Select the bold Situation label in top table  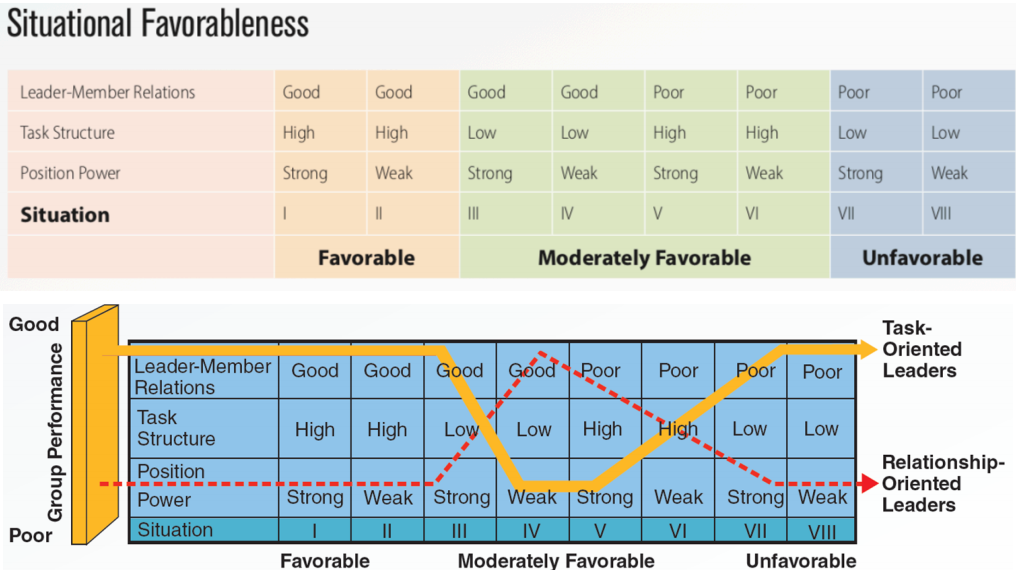pyautogui.click(x=65, y=215)
